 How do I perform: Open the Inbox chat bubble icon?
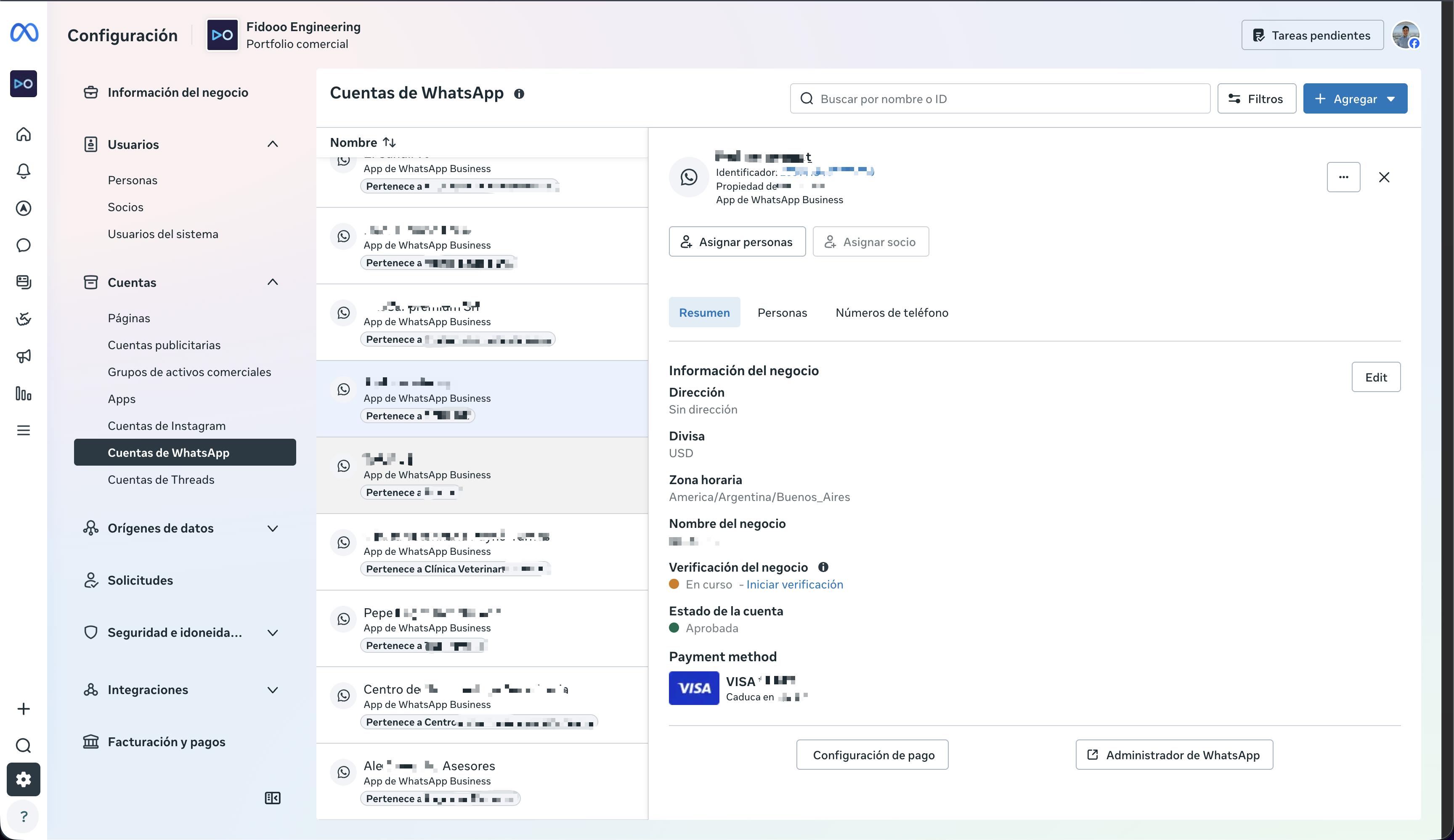click(x=24, y=245)
